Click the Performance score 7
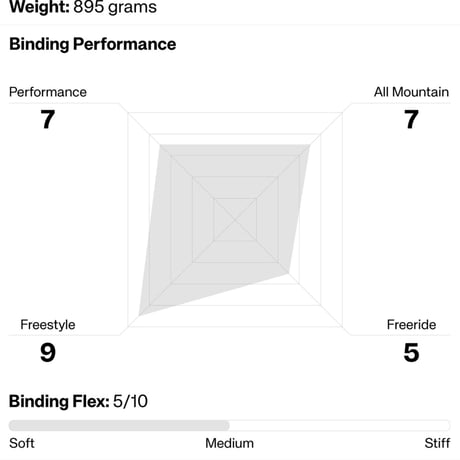460x460 pixels. [x=48, y=119]
